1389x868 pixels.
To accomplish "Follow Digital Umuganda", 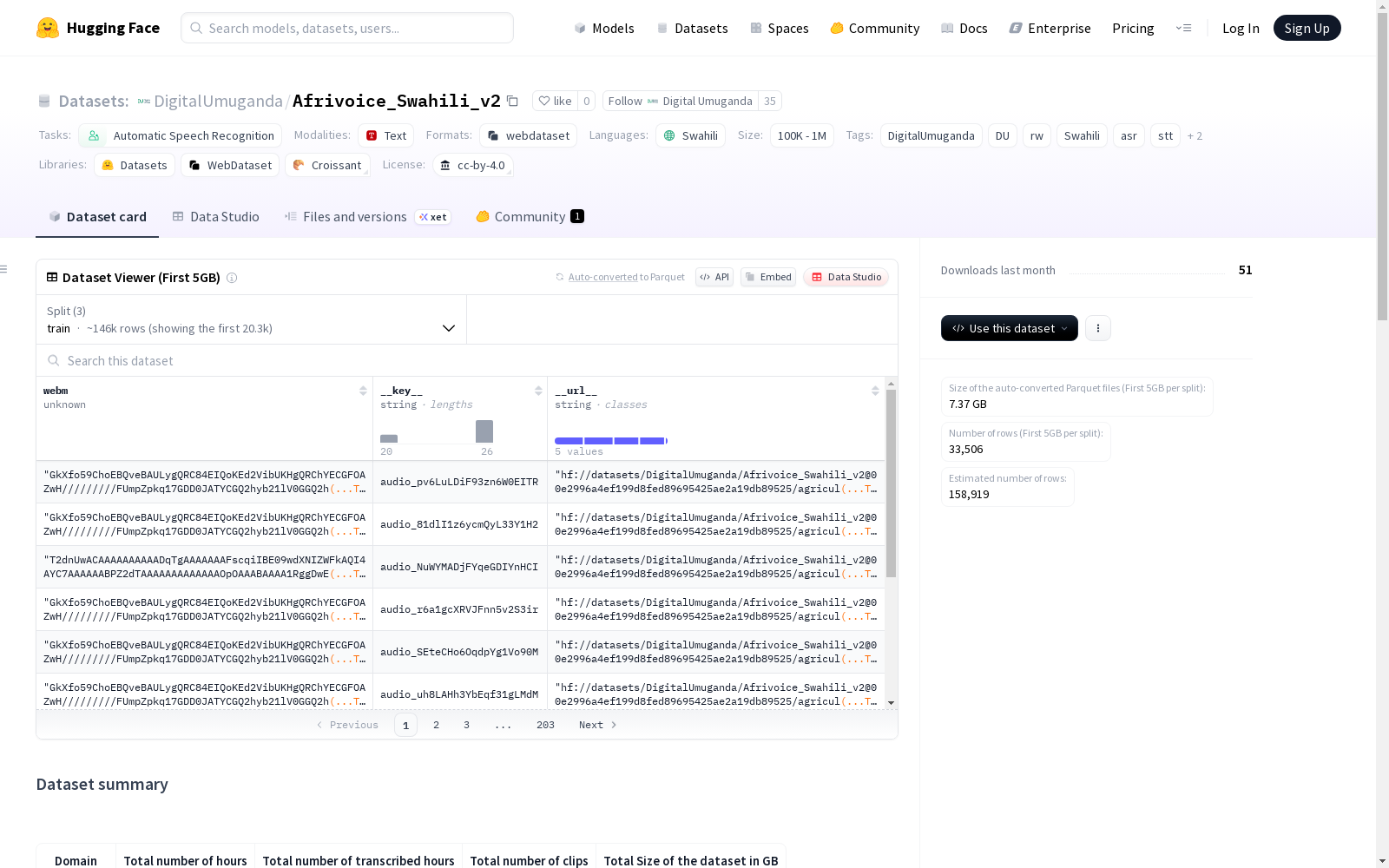I will pos(680,101).
